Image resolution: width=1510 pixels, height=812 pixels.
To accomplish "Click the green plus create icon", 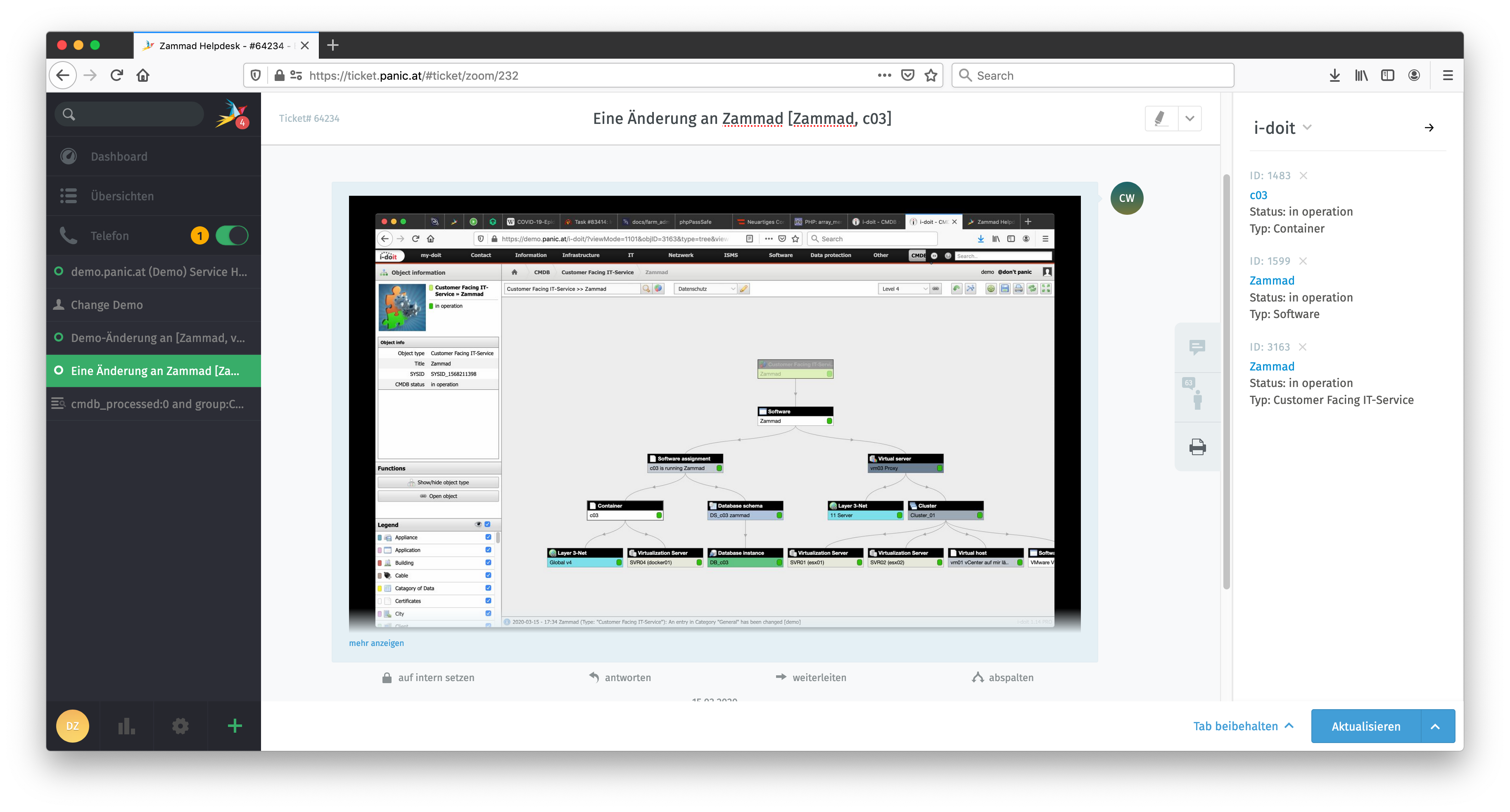I will tap(235, 727).
